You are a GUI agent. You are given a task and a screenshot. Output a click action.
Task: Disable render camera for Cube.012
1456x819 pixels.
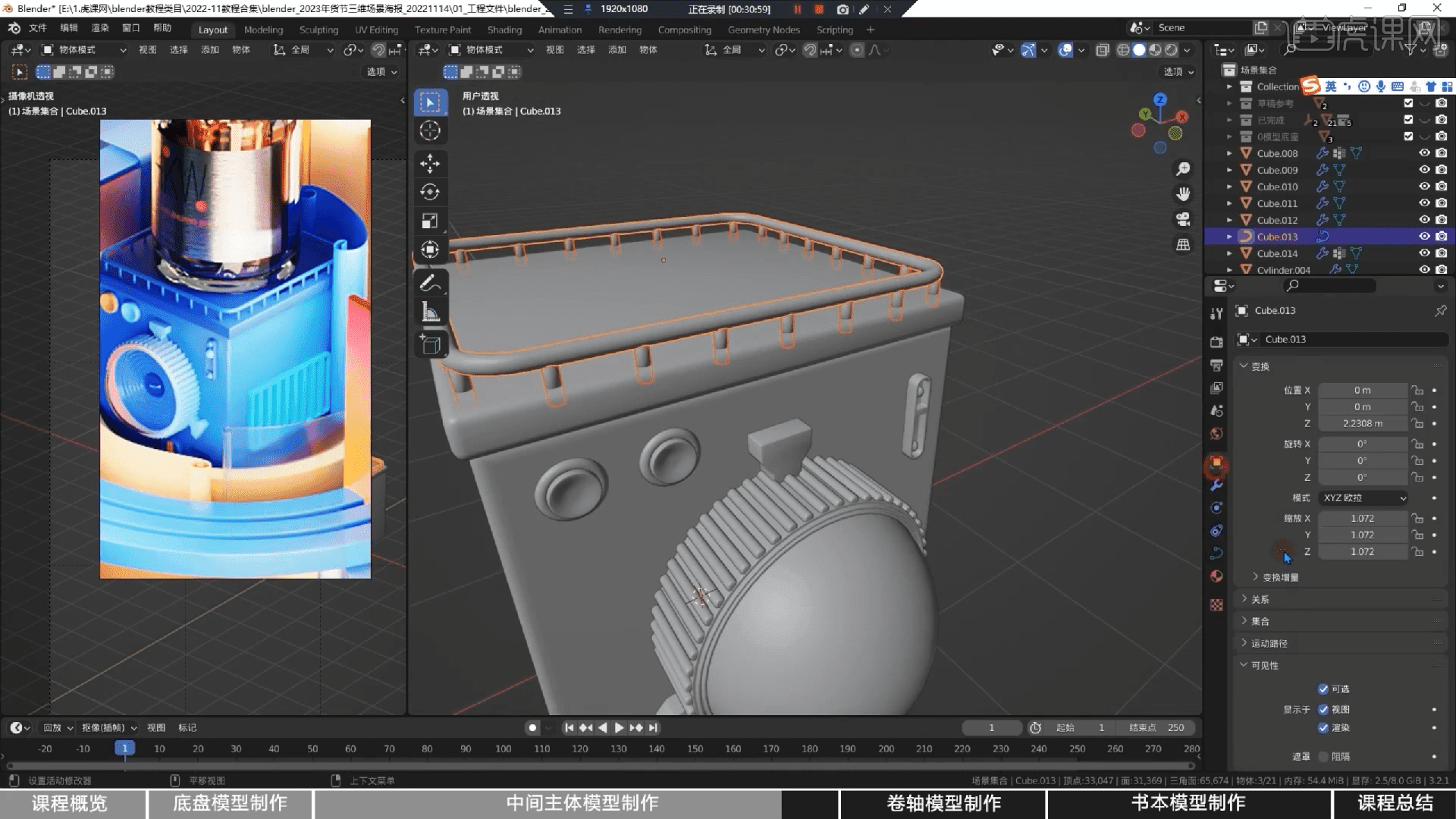pyautogui.click(x=1441, y=220)
